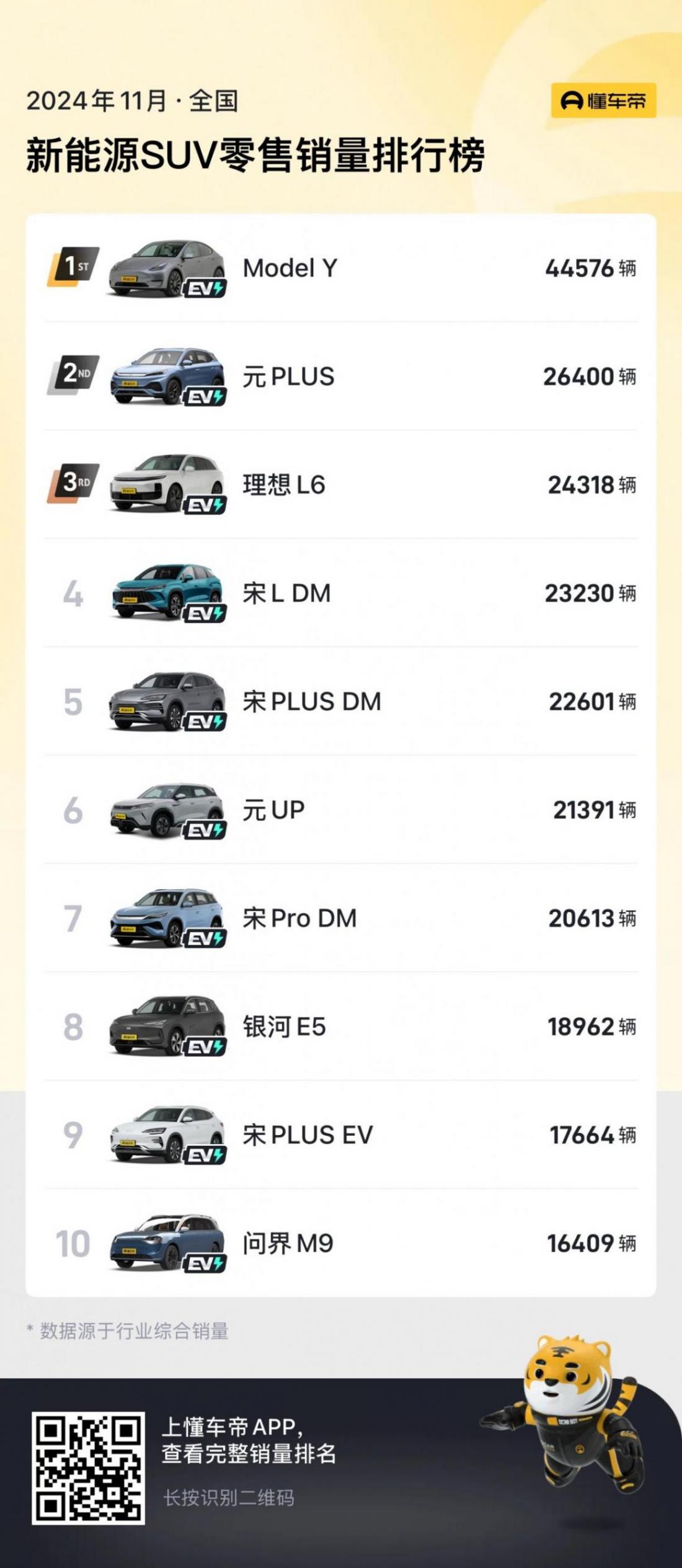Click the 懂车帝 logo badge
Viewport: 682px width, 1568px height.
click(603, 100)
